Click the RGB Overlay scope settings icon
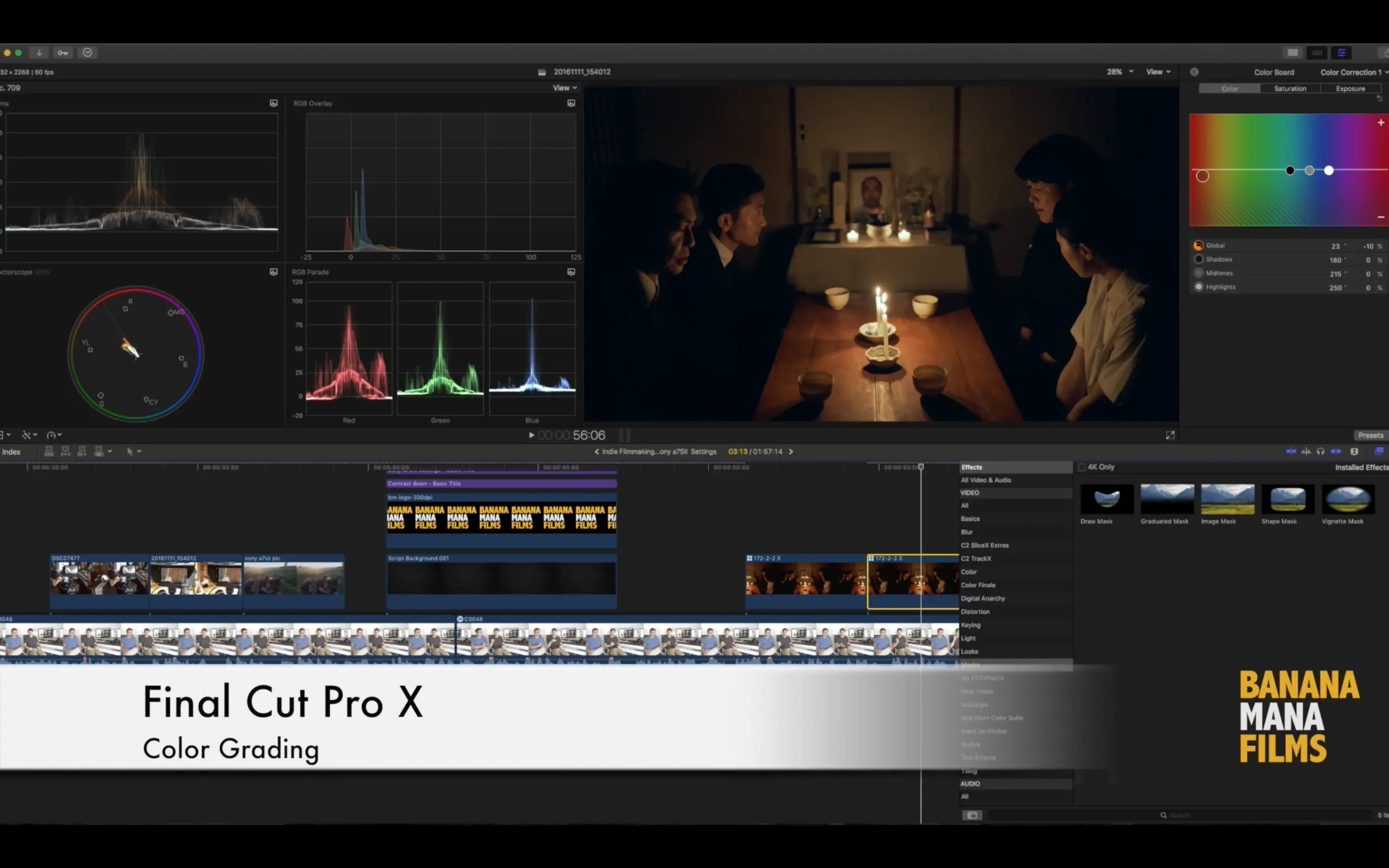Image resolution: width=1389 pixels, height=868 pixels. click(x=571, y=103)
